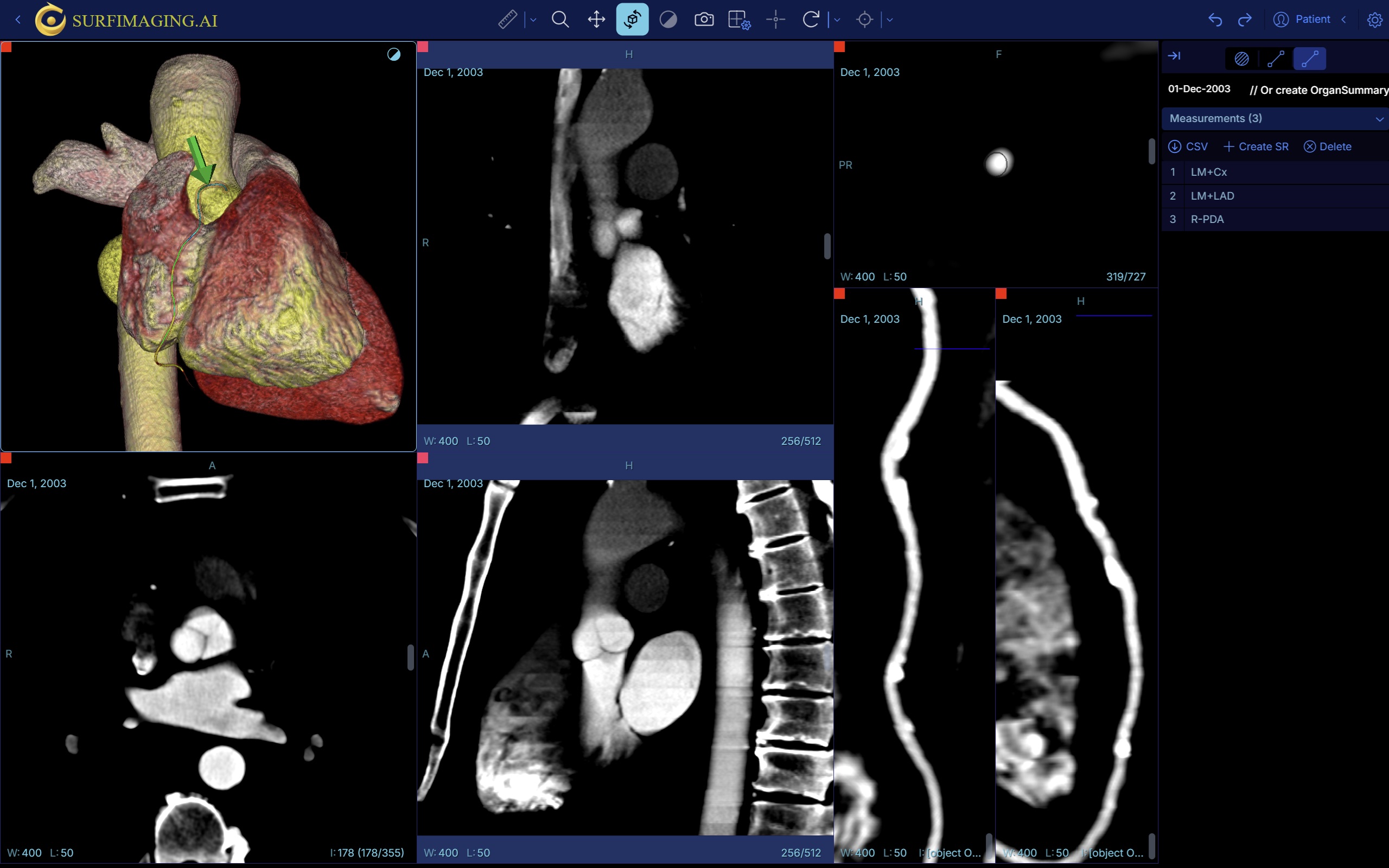The image size is (1389, 868).
Task: Open the reset tool dropdown chevron
Action: [x=837, y=19]
